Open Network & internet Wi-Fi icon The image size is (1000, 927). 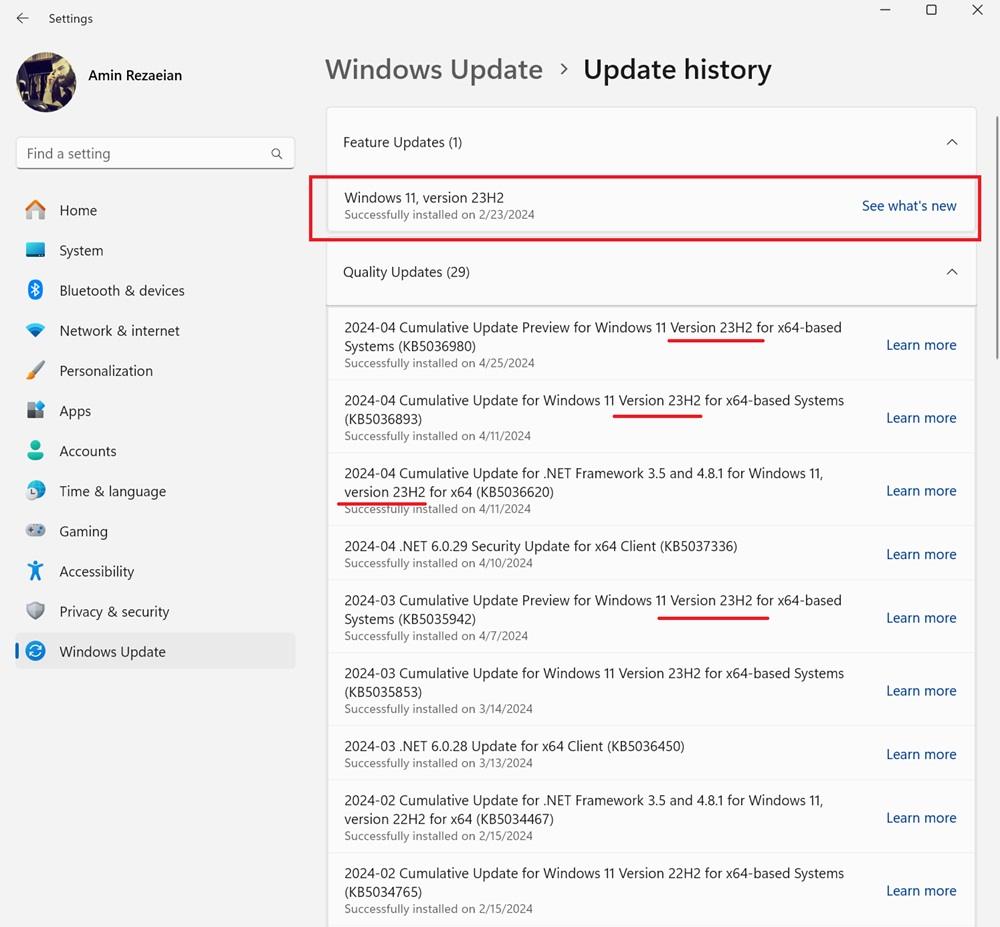coord(36,331)
